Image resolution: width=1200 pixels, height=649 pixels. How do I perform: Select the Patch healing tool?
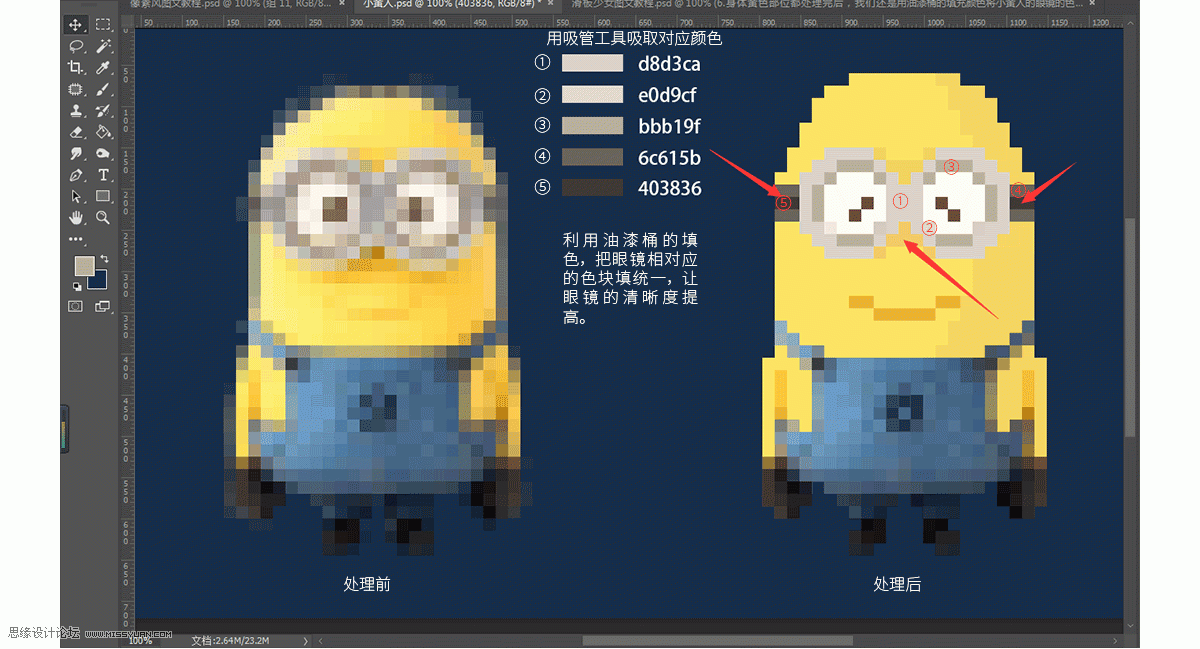click(x=76, y=89)
